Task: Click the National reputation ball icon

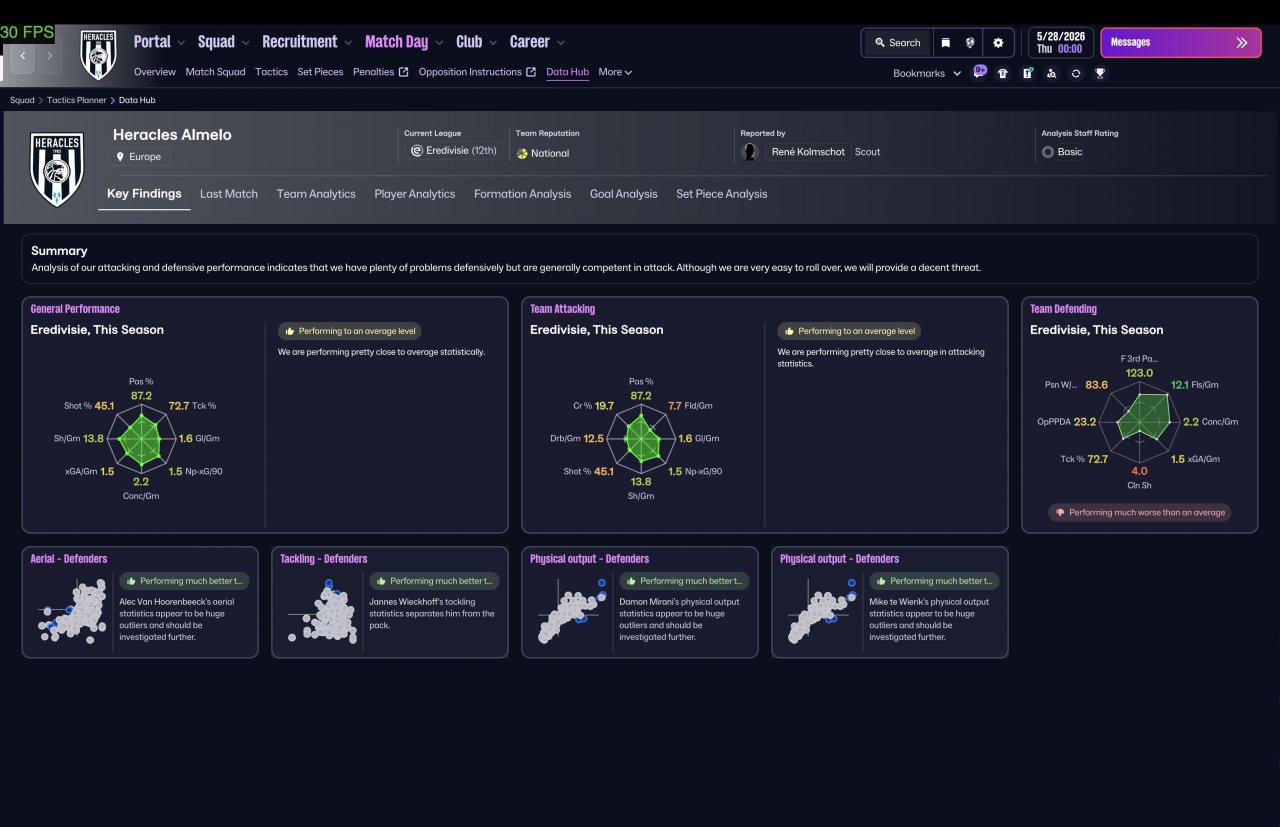Action: (x=522, y=153)
